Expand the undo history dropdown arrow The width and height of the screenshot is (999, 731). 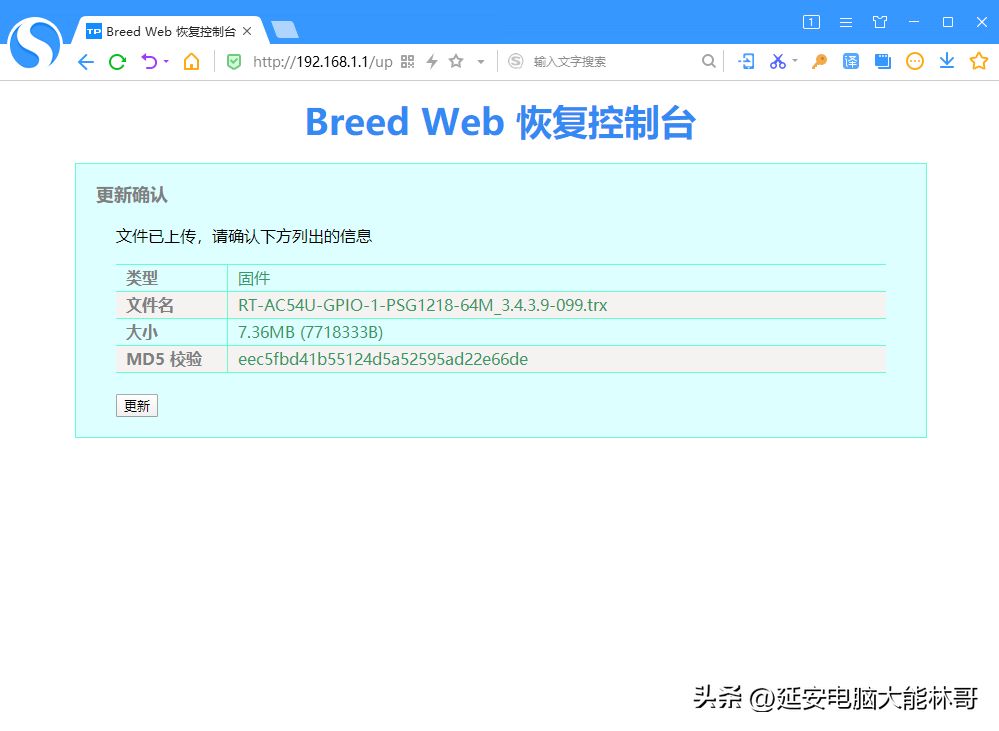[x=166, y=62]
